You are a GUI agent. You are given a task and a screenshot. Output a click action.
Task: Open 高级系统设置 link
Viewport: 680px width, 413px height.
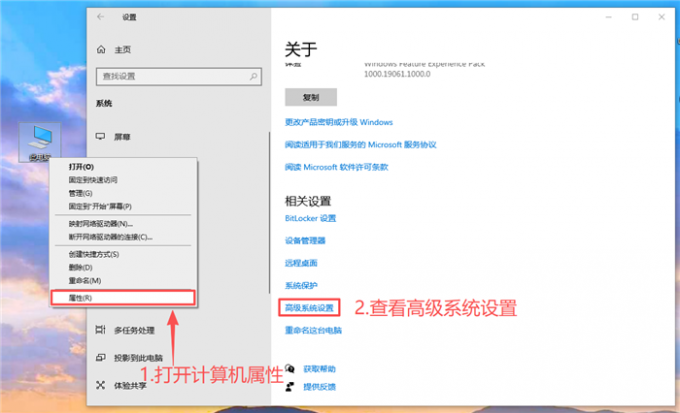(x=309, y=308)
